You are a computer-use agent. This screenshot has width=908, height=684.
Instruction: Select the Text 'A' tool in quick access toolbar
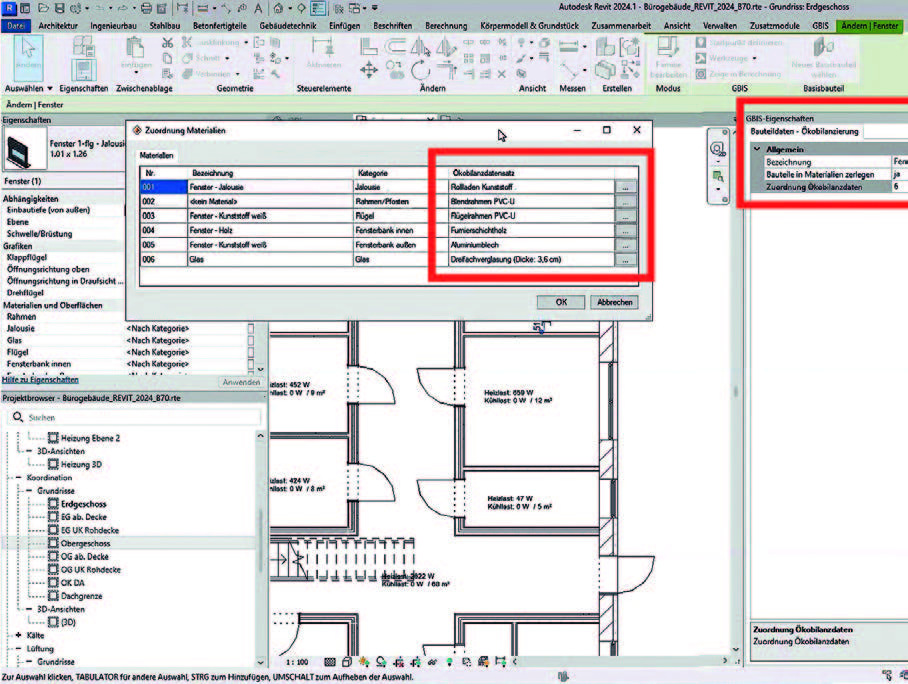(x=258, y=8)
